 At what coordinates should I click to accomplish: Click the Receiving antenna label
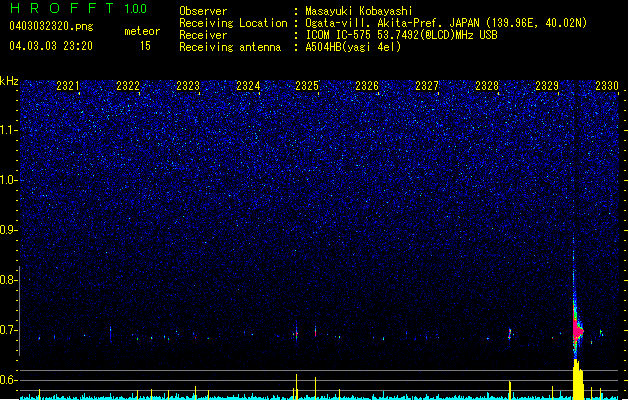230,47
